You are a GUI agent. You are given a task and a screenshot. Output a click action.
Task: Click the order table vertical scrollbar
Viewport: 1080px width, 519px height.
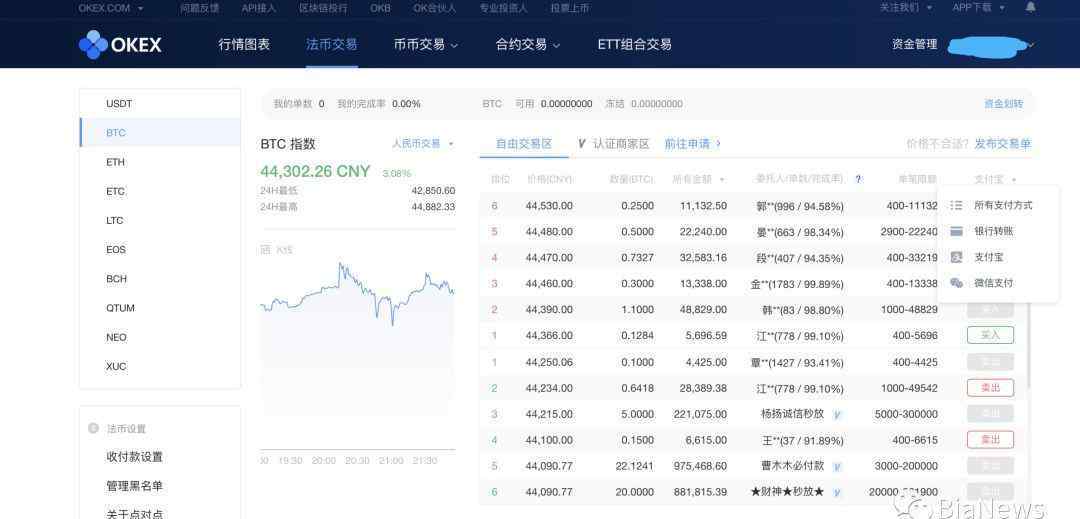point(1028,344)
